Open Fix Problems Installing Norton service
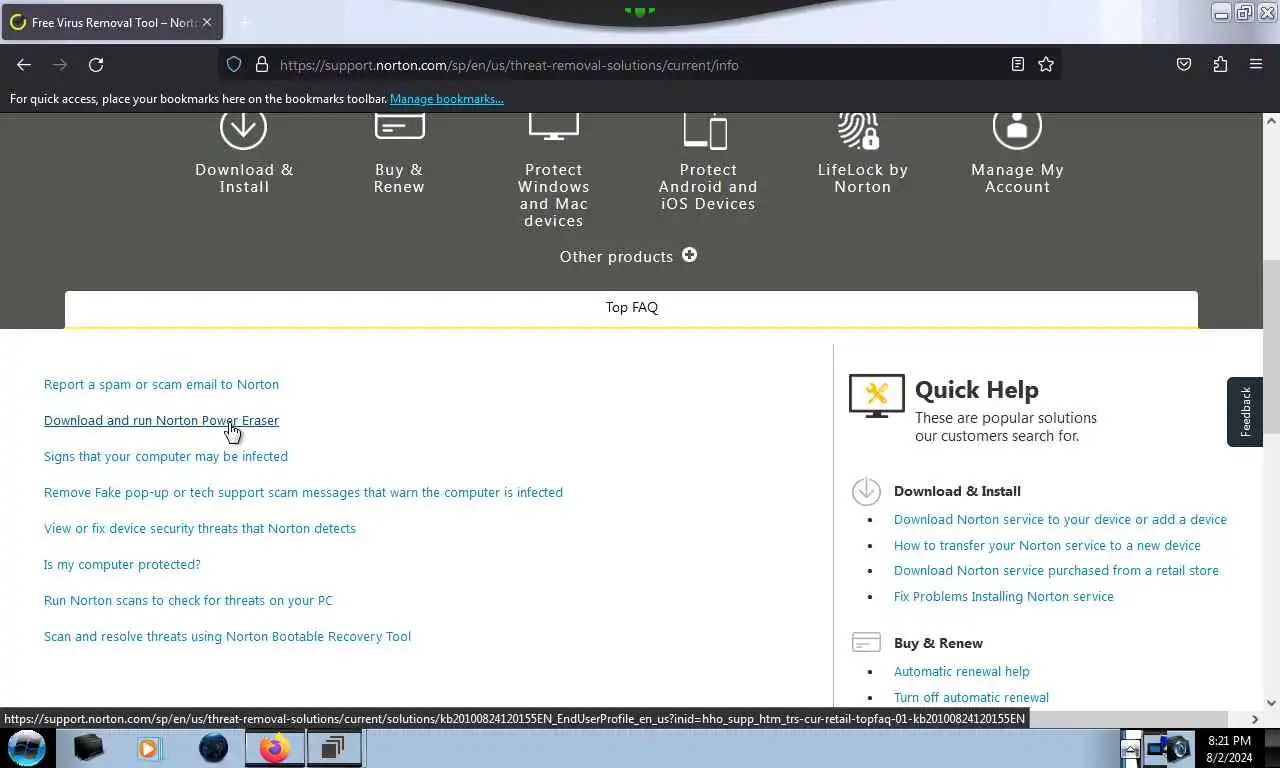This screenshot has width=1280, height=768. (1003, 596)
